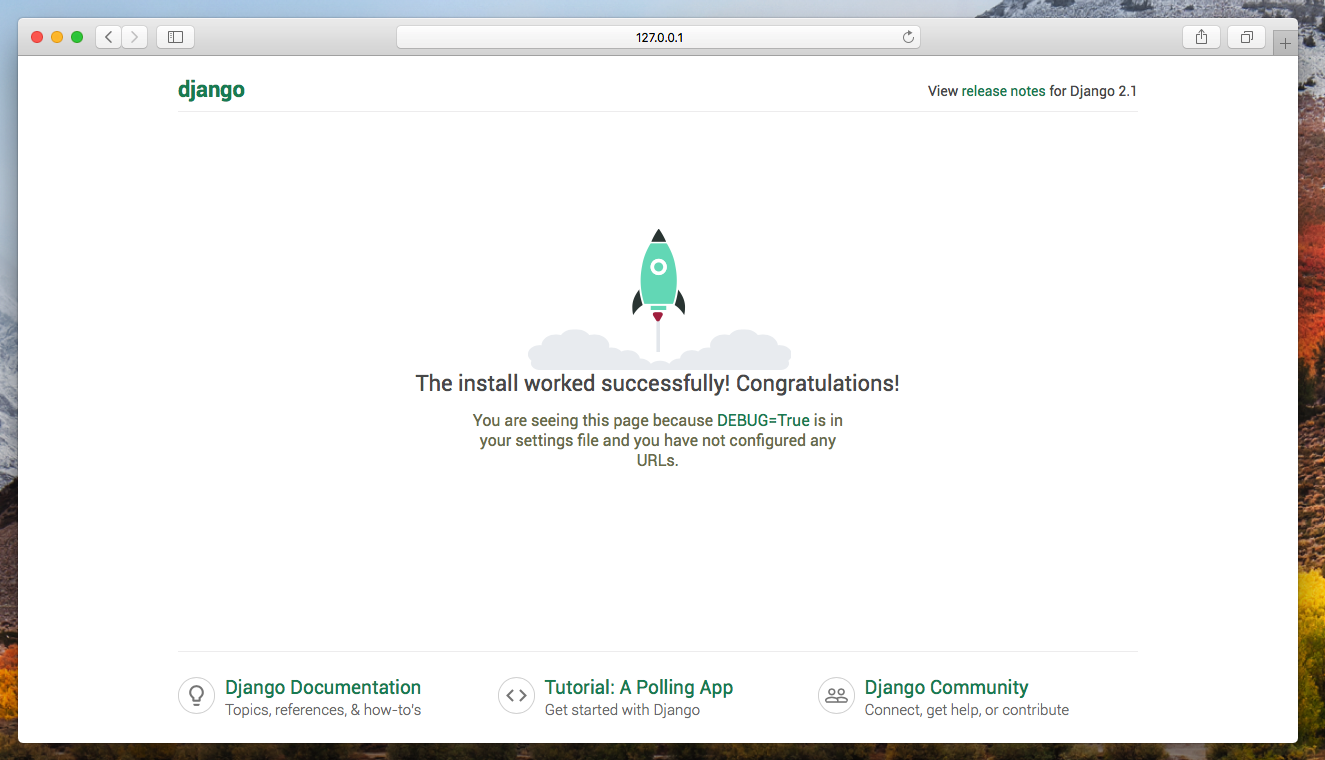
Task: Show the Safari sidebar
Action: [x=175, y=37]
